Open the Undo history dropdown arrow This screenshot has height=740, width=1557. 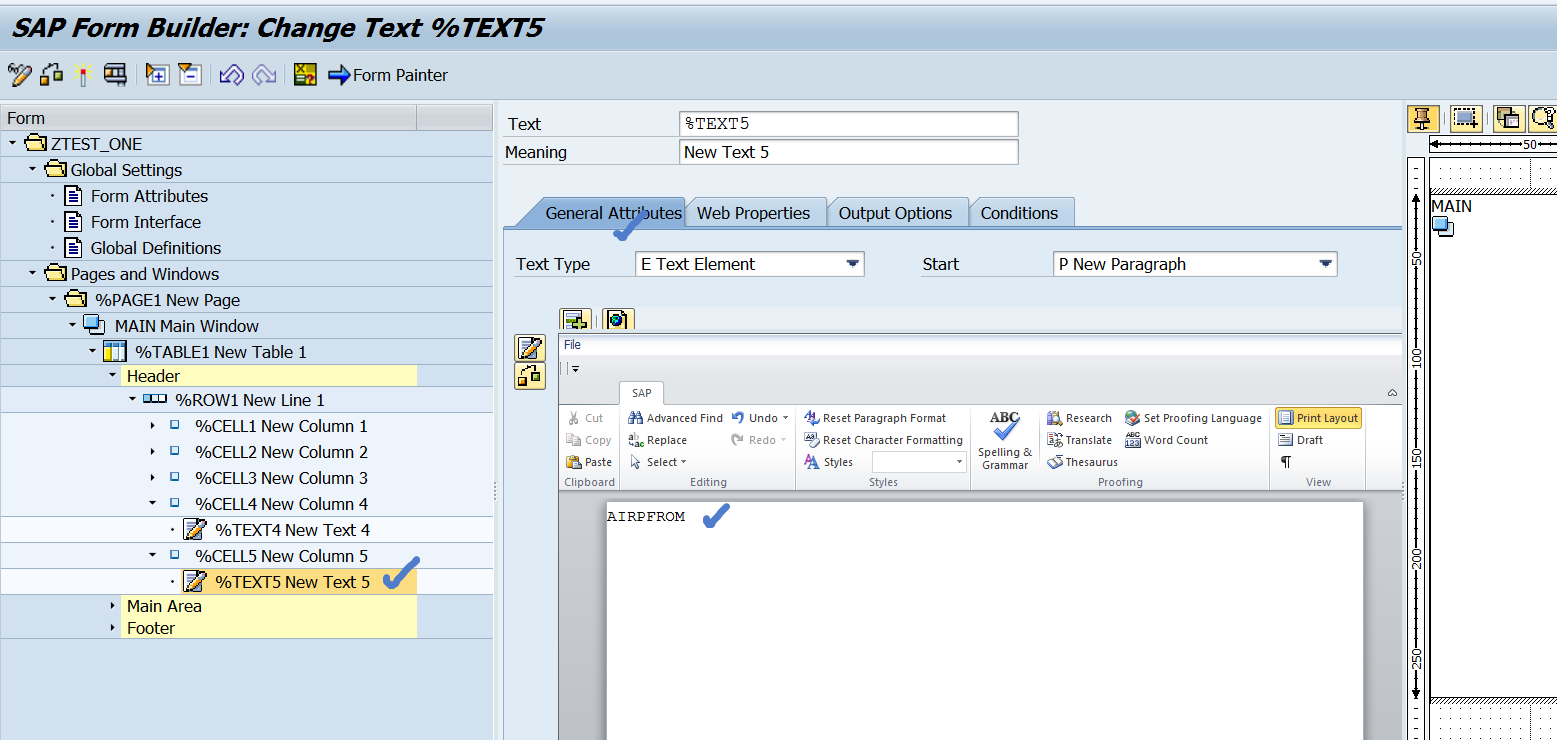786,418
